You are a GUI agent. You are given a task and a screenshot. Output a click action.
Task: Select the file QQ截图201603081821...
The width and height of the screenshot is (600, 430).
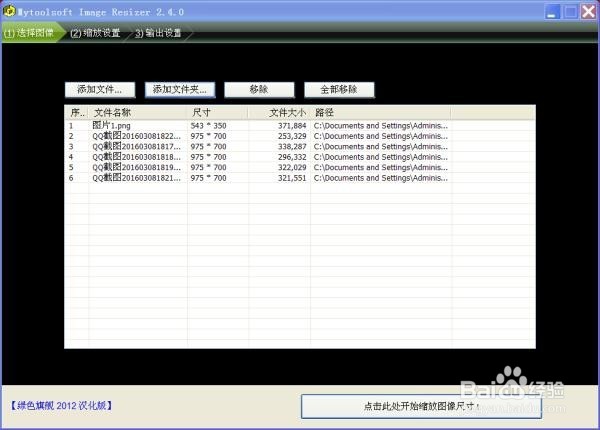click(136, 178)
